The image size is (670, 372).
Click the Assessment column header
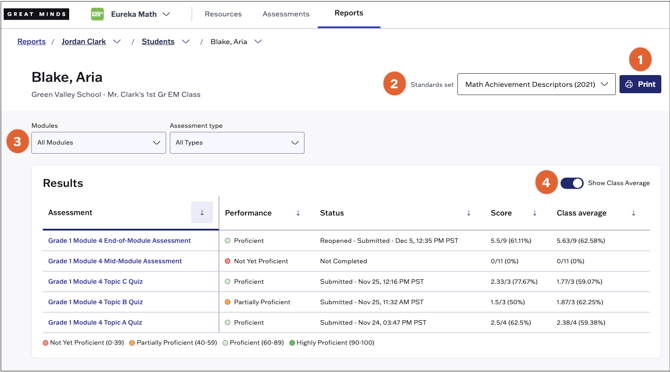70,212
